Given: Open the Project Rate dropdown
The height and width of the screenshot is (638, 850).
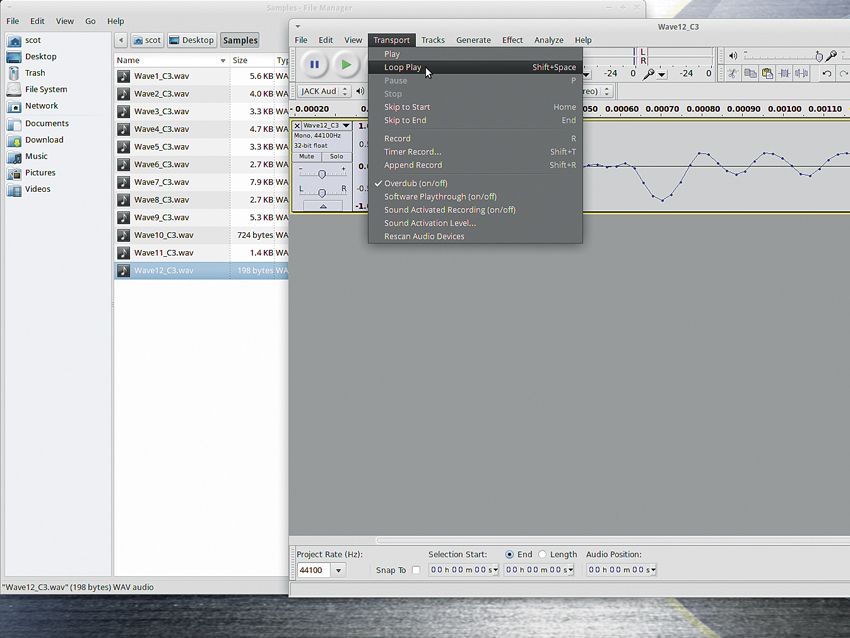Looking at the screenshot, I should (336, 570).
